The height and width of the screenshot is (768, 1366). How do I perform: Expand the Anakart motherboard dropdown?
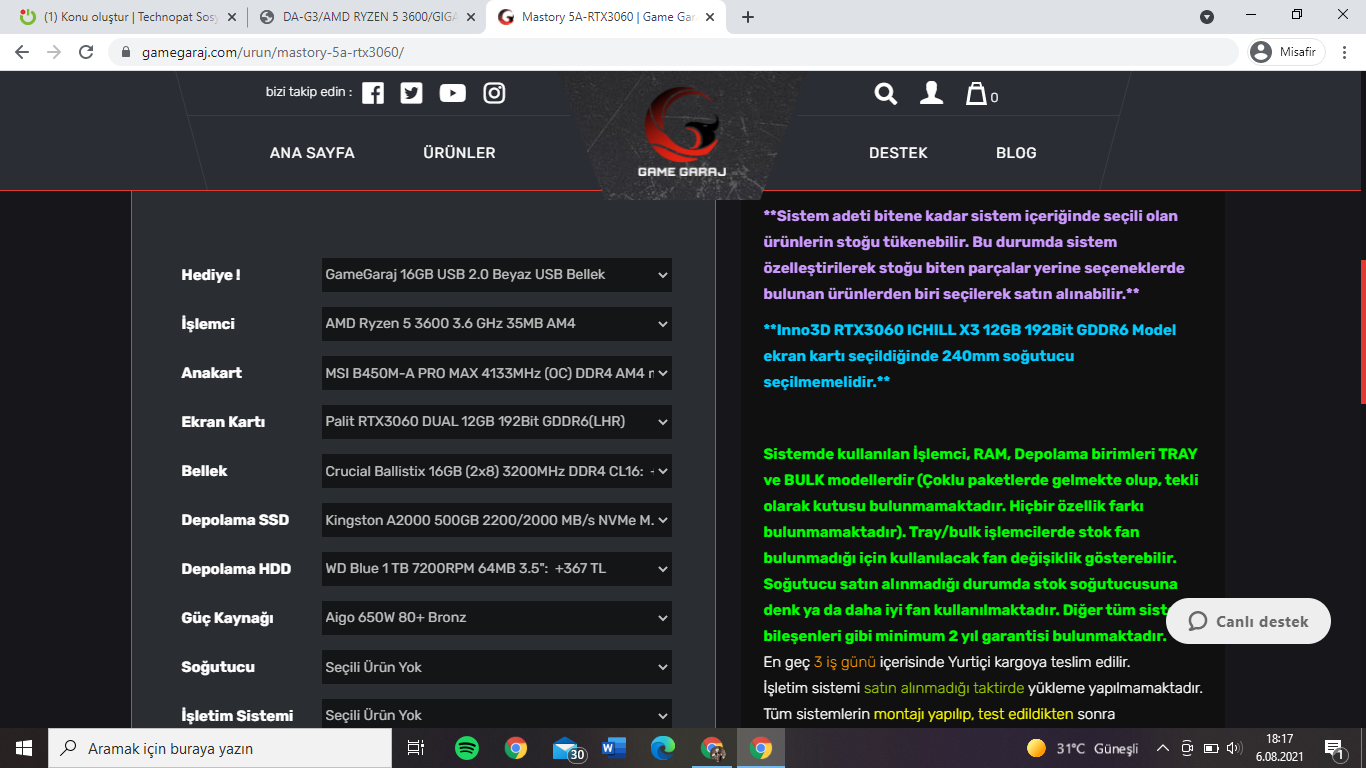click(x=496, y=373)
